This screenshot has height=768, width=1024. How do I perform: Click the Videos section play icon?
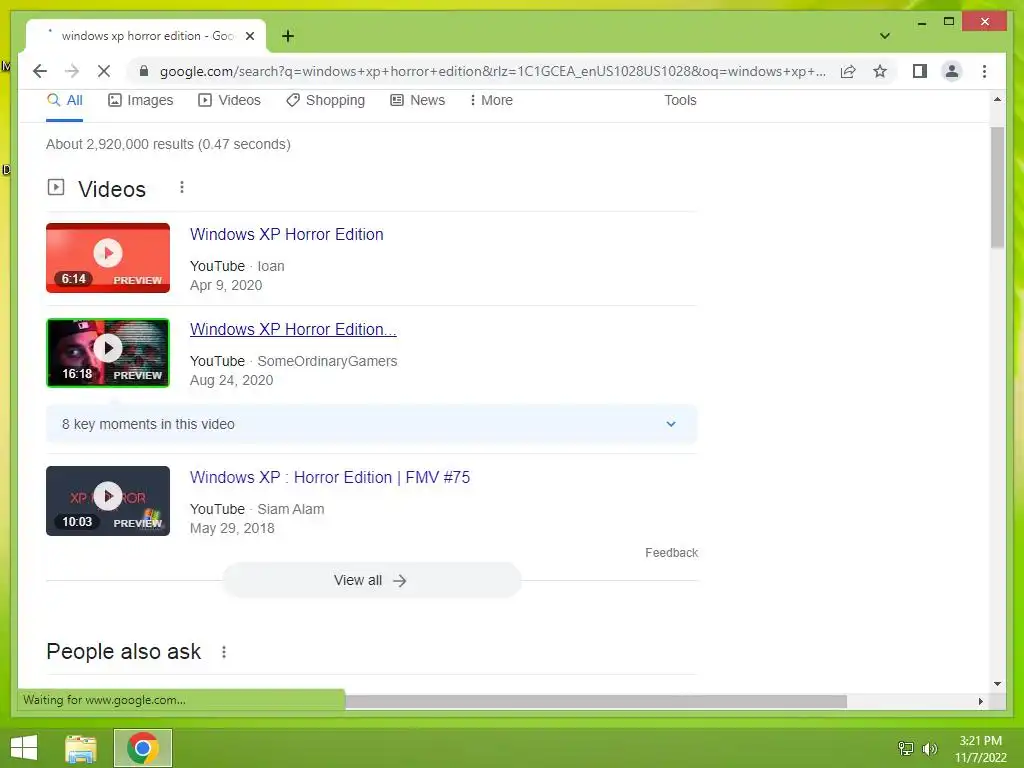point(56,187)
